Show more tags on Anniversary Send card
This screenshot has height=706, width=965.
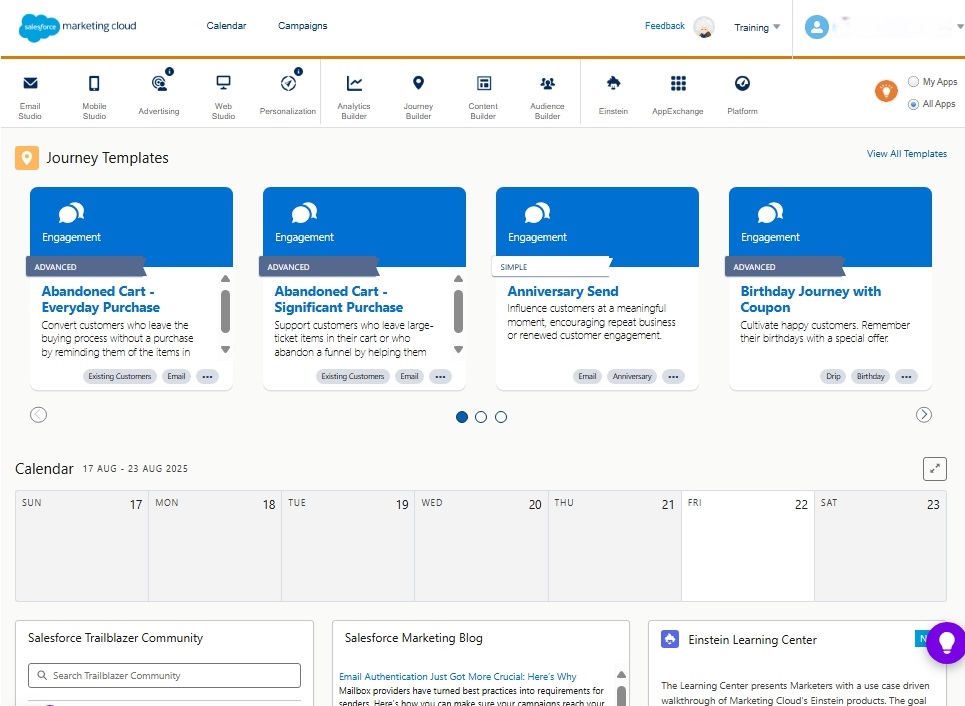coord(673,377)
